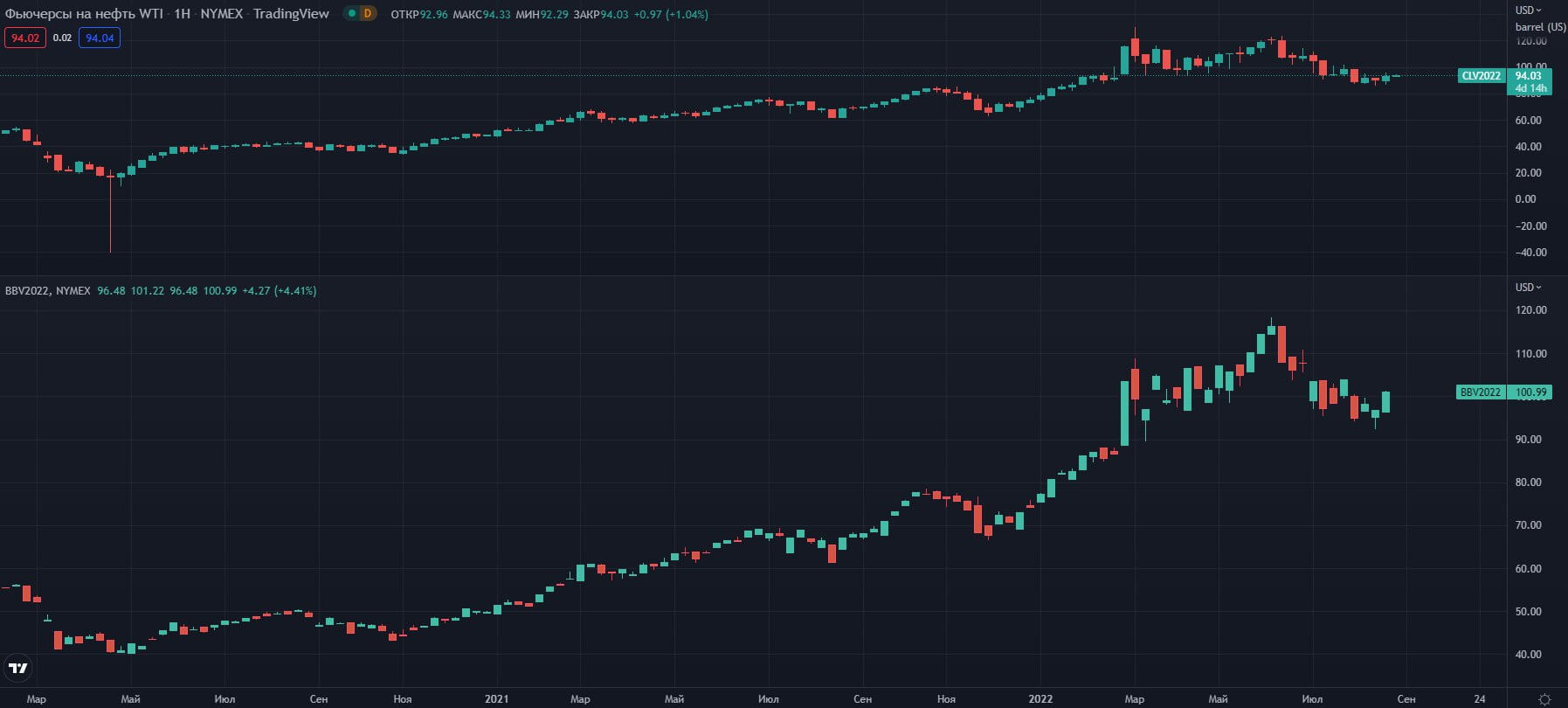This screenshot has height=708, width=1568.
Task: Click the 110.00 price axis label
Action: coord(1530,353)
